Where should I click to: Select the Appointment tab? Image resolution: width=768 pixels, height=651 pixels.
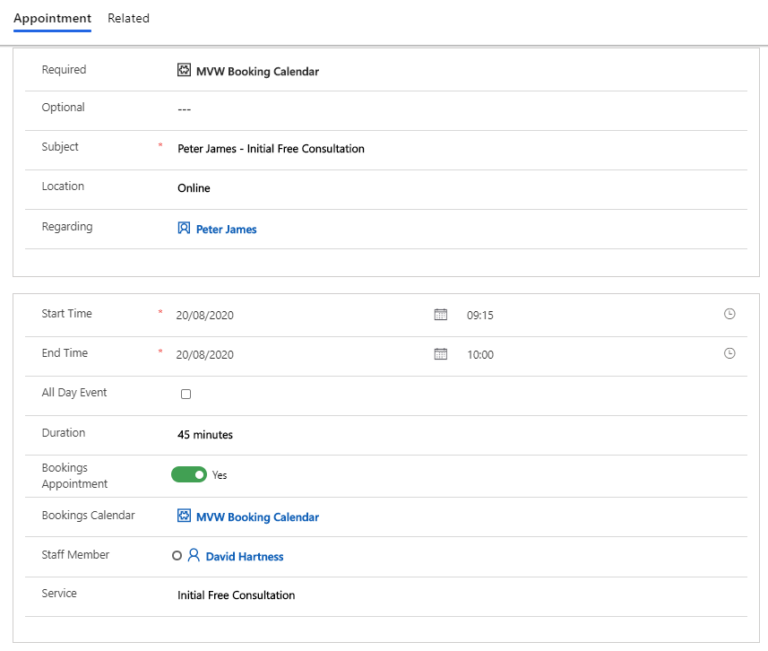(x=52, y=18)
